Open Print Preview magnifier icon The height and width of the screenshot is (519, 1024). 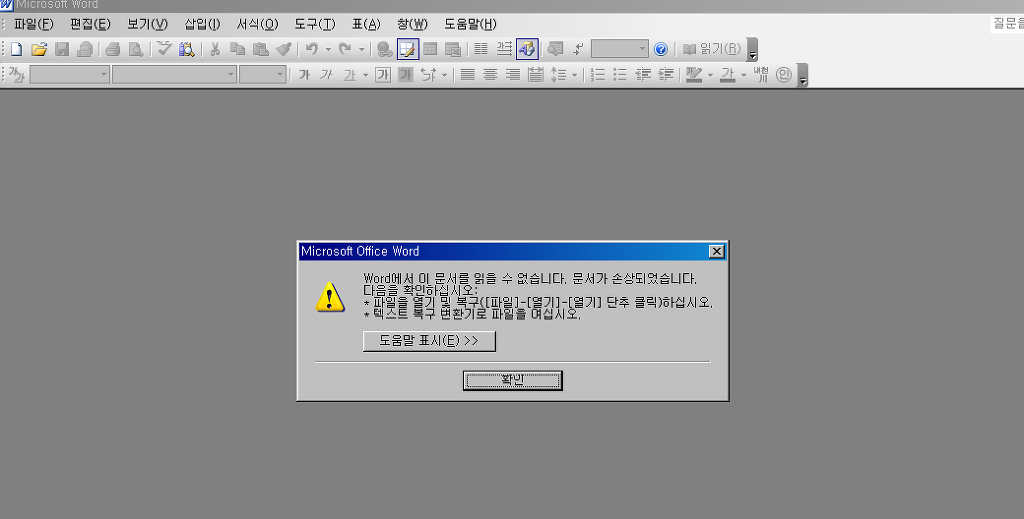136,49
